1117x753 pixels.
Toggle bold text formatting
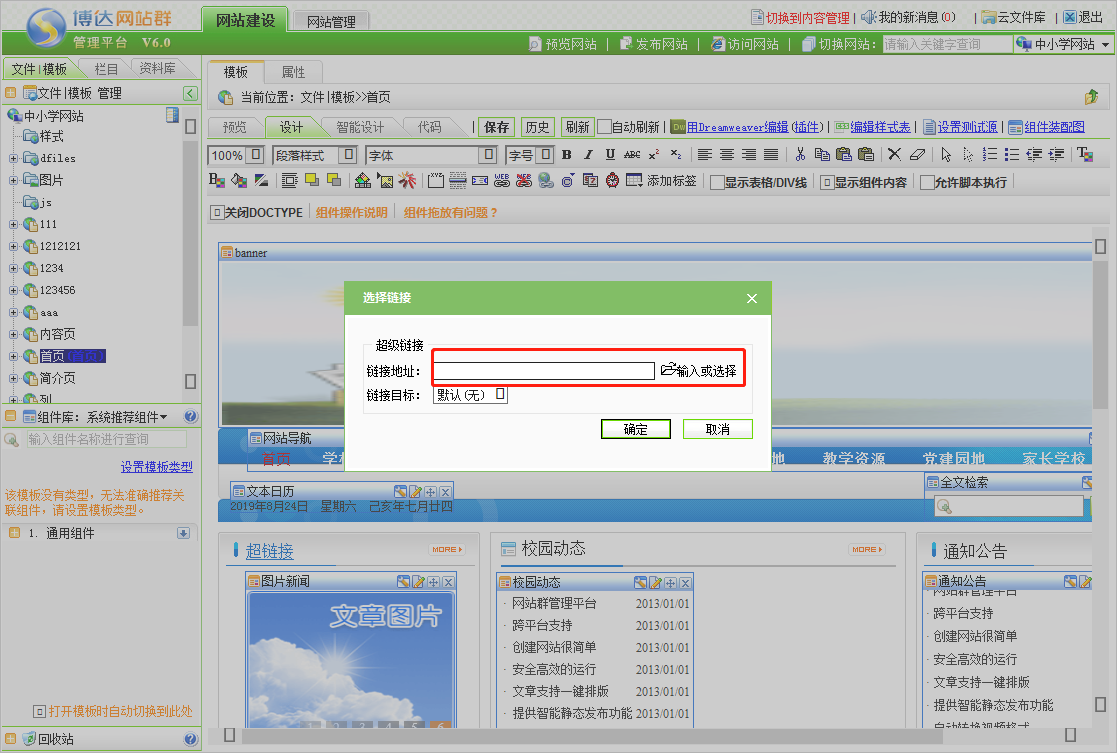coord(566,155)
